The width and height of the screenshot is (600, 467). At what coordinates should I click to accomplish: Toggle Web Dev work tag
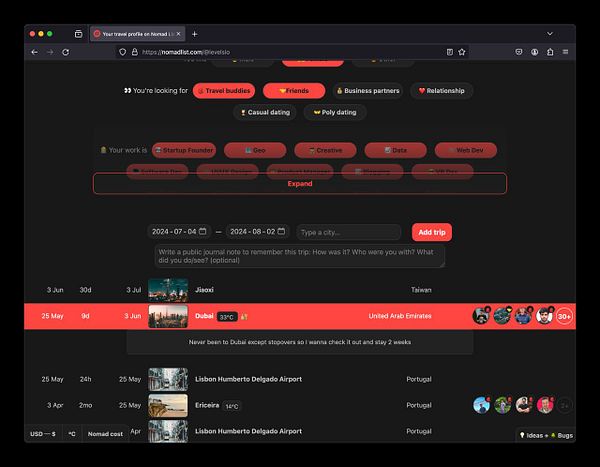[x=466, y=150]
